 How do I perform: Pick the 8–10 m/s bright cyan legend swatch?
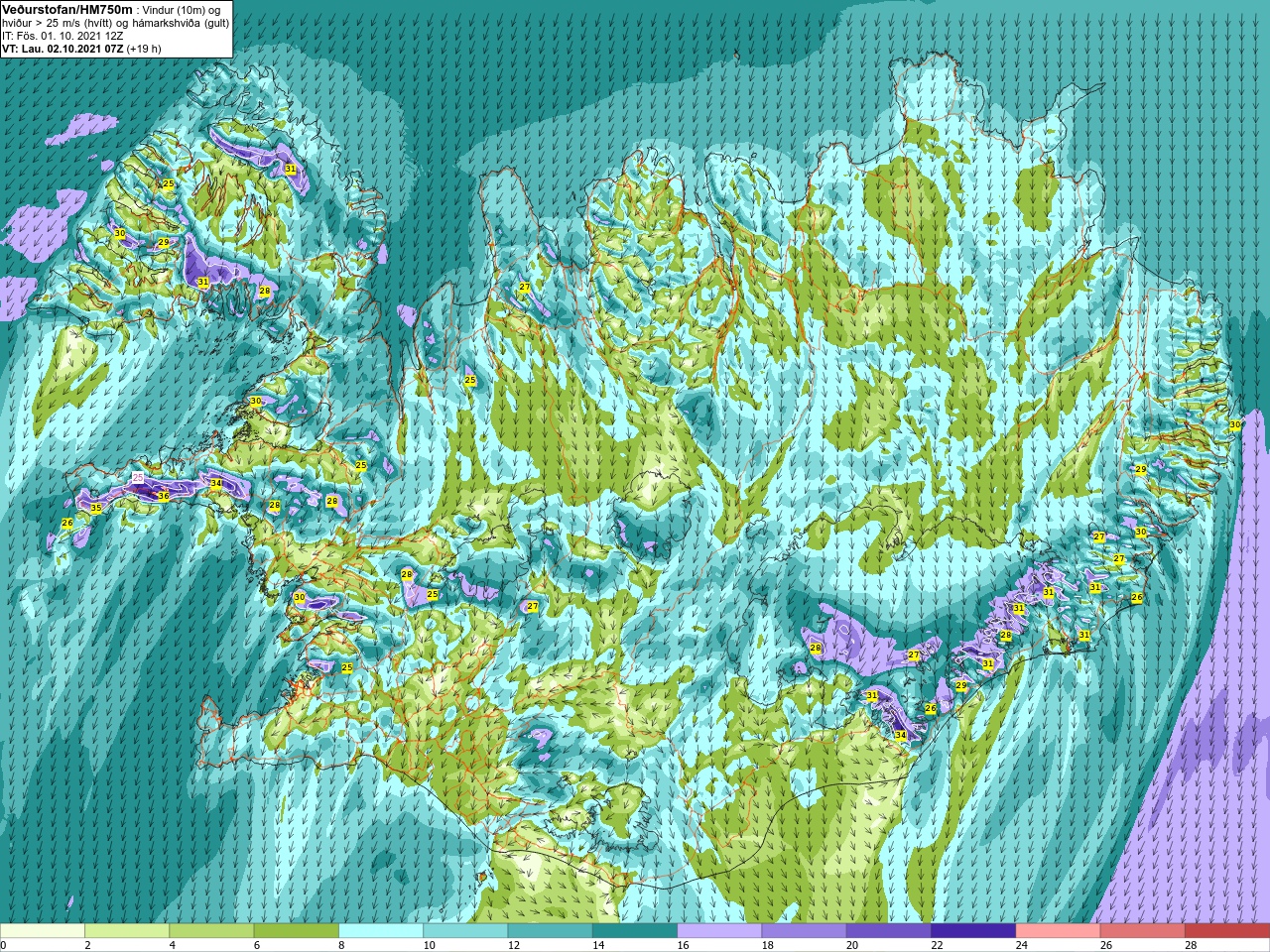coord(381,931)
